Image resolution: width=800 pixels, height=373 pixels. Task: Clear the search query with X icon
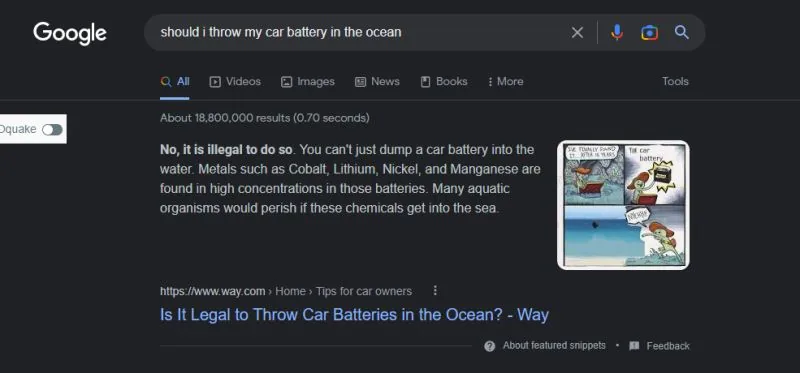pos(577,33)
